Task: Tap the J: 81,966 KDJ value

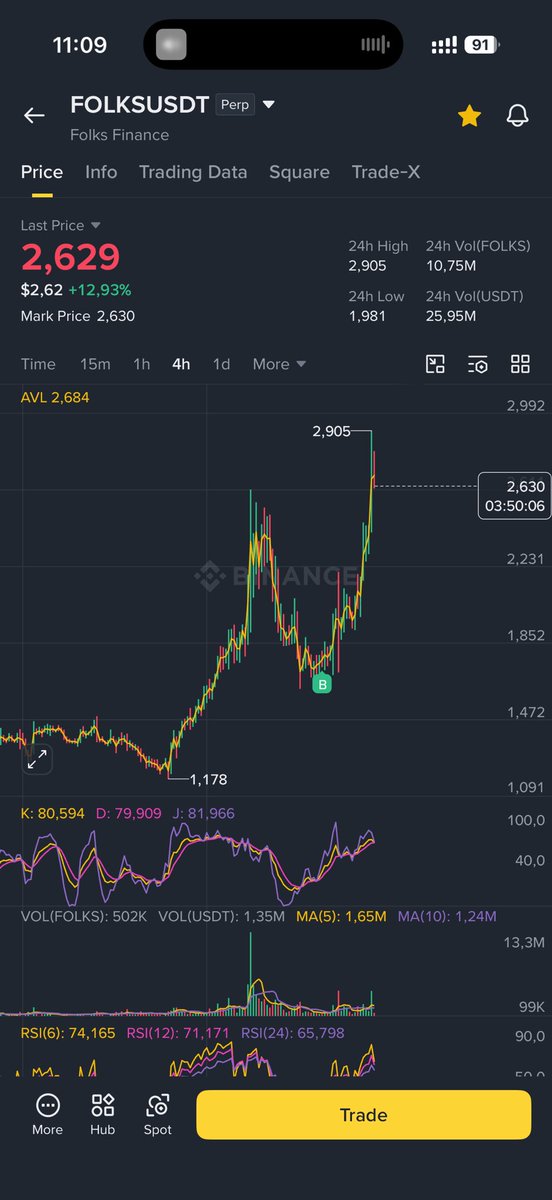Action: coord(203,813)
